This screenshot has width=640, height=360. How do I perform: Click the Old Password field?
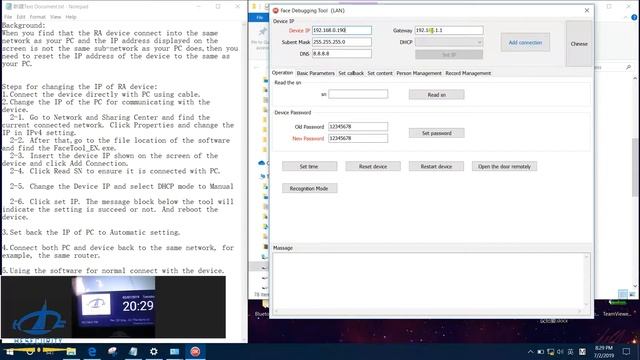click(x=358, y=127)
